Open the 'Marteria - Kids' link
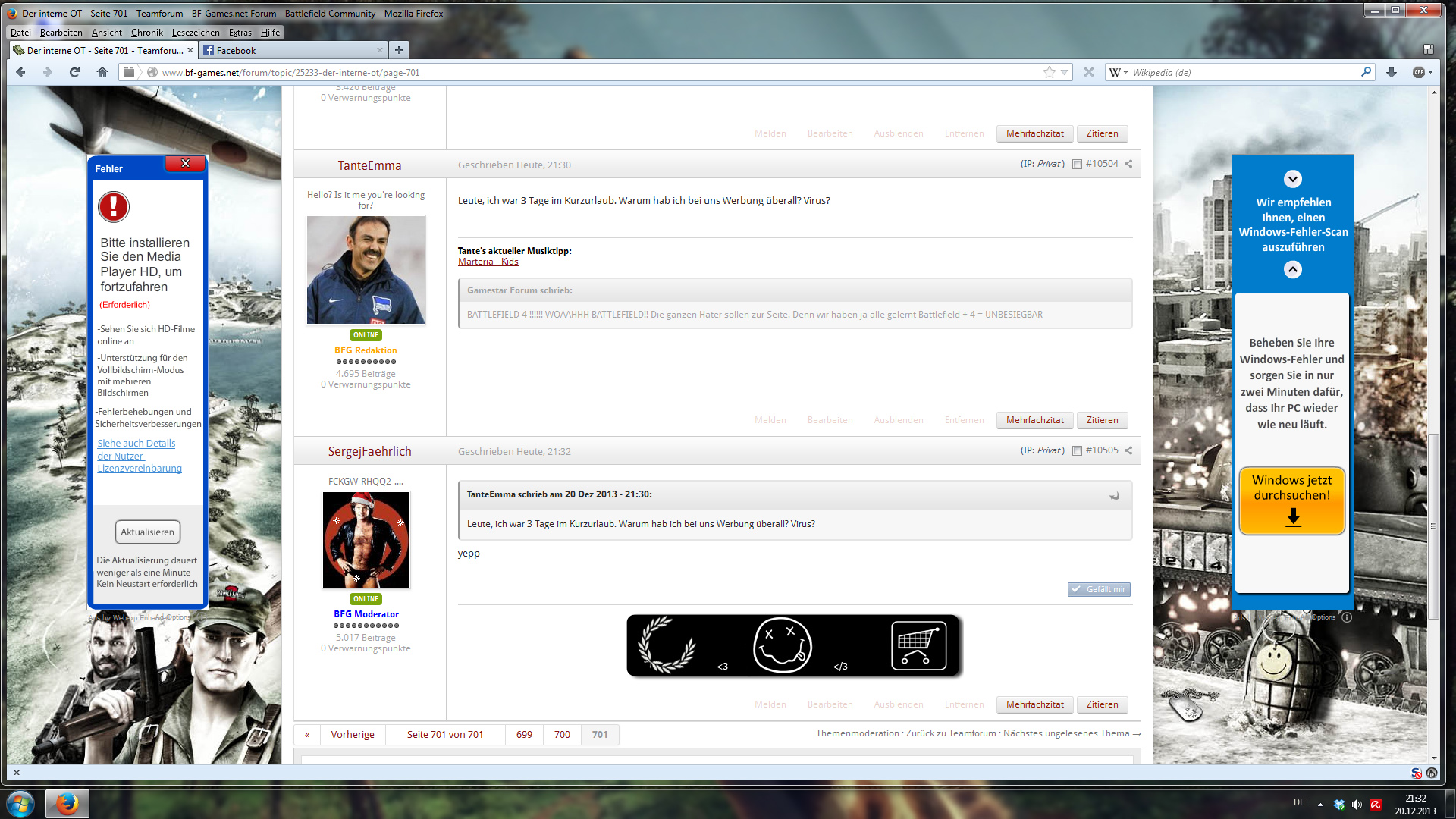Screen dimensions: 1456x819 pos(488,262)
